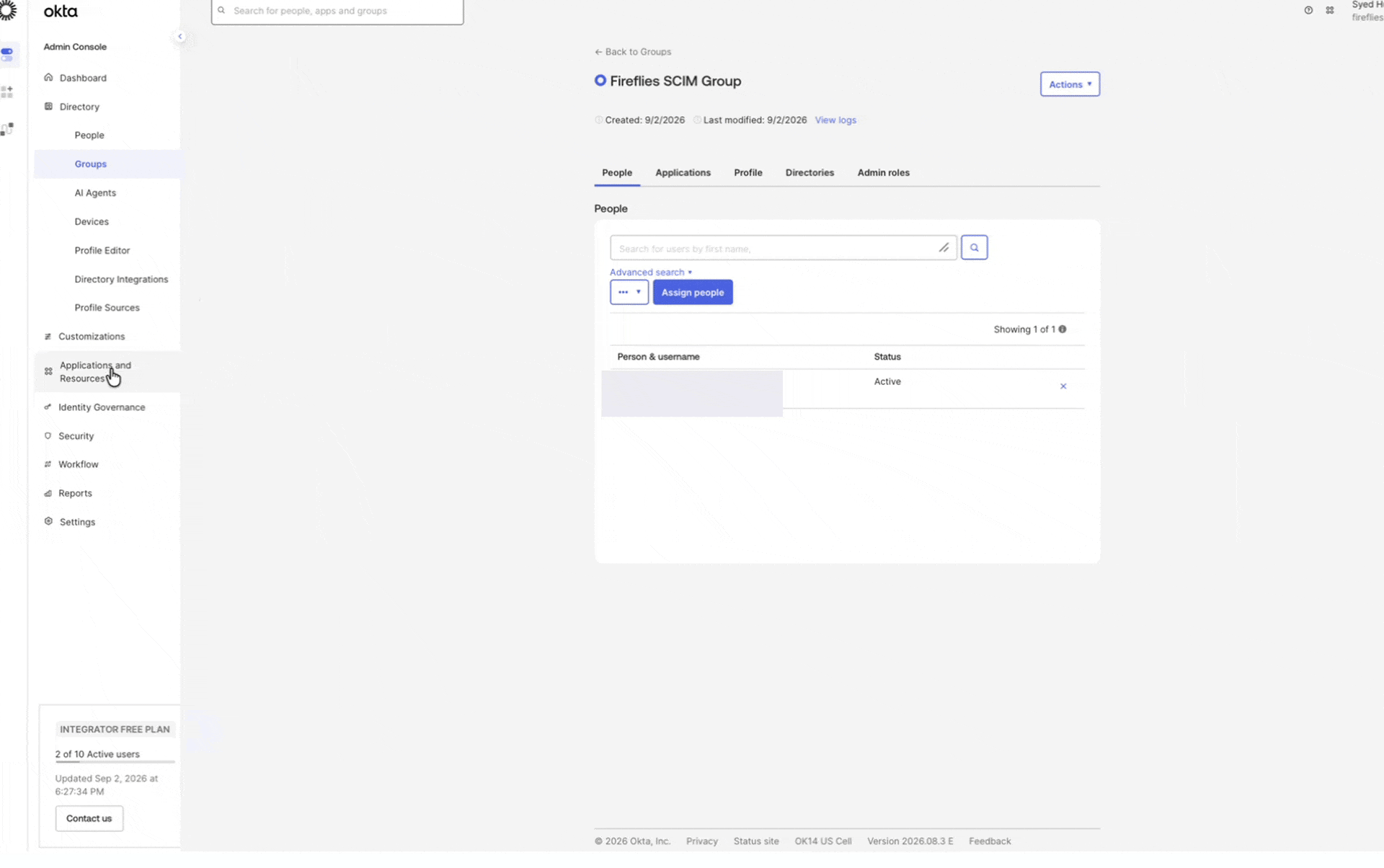This screenshot has height=868, width=1384.
Task: Click the bottom left rail integration icon
Action: pyautogui.click(x=7, y=130)
